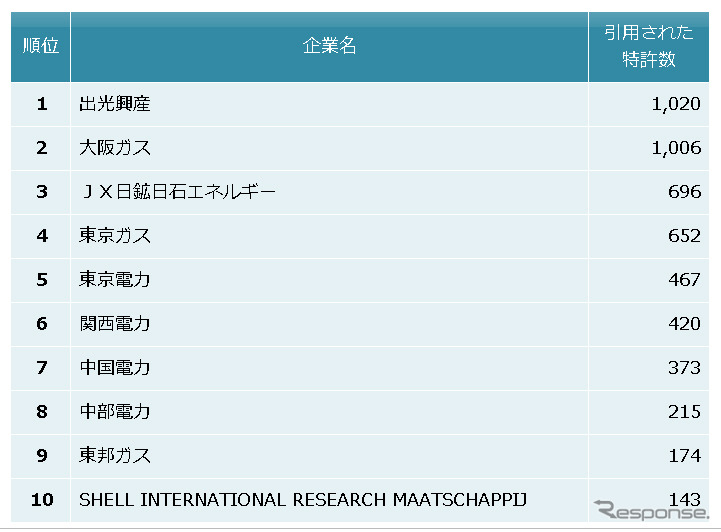Screen dimensions: 721x532
Task: Select the company name JX日鉱日石エネルギー
Action: (178, 192)
